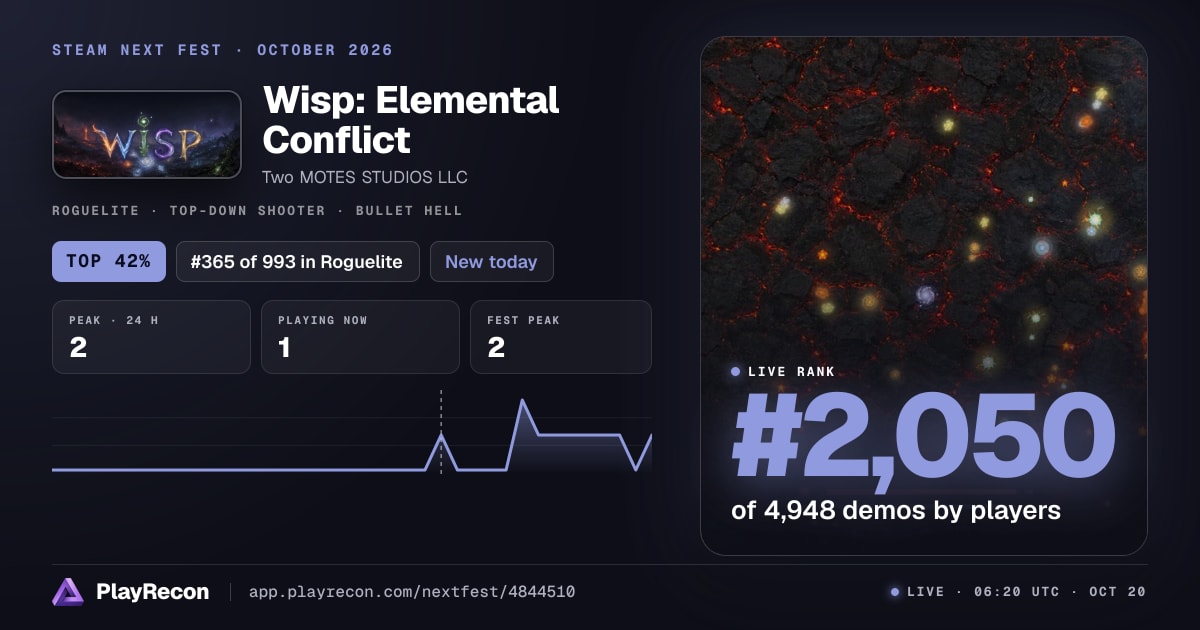Click the LIVE status dot in footer

click(895, 592)
